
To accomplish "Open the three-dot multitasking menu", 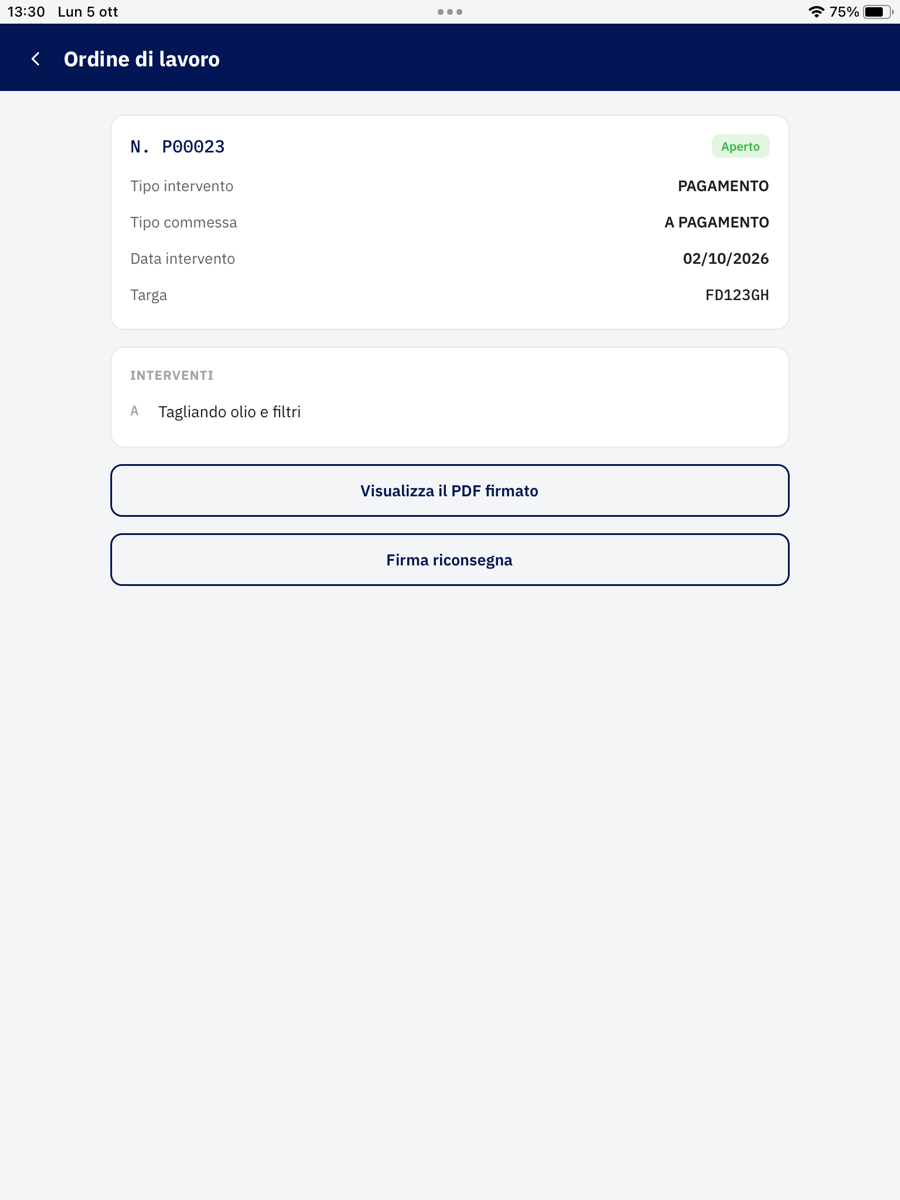I will tap(450, 12).
